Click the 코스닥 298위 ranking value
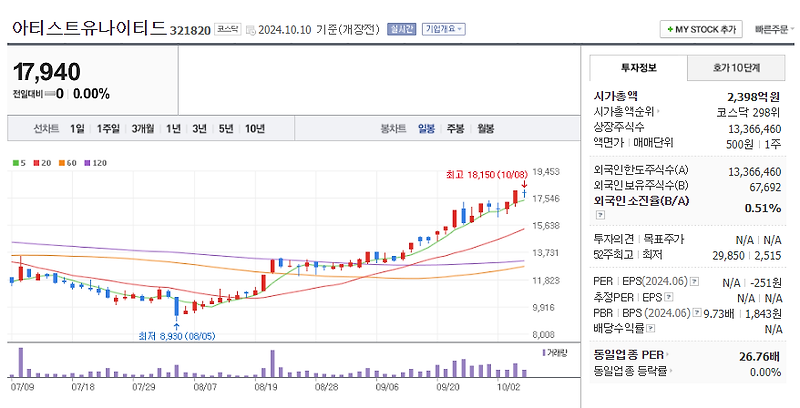 click(748, 112)
